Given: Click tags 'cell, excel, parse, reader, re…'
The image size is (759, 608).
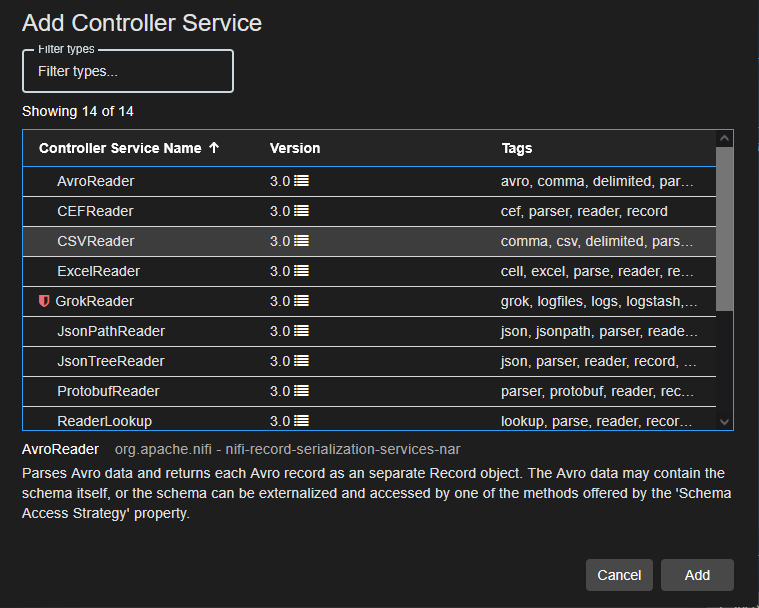Looking at the screenshot, I should pos(597,271).
